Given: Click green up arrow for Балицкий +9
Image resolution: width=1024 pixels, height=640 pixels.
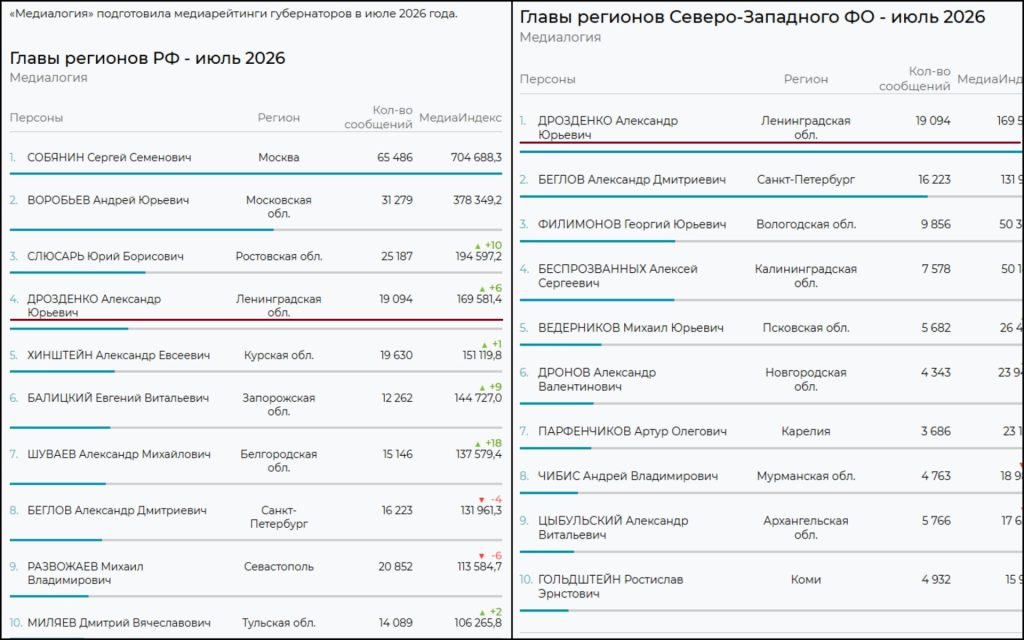Looking at the screenshot, I should (x=482, y=387).
